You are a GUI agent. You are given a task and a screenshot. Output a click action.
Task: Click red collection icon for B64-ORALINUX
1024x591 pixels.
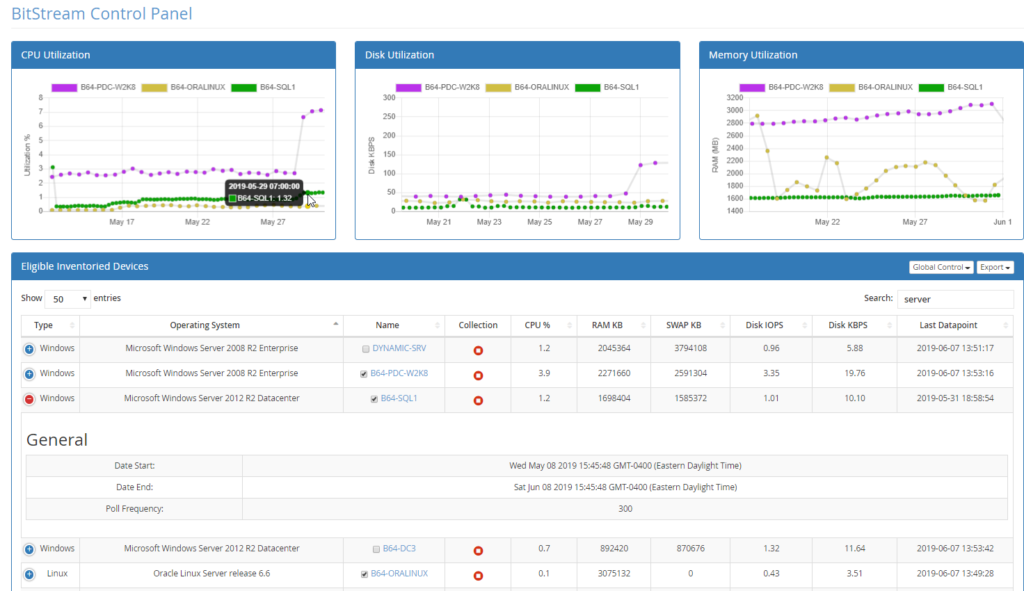pyautogui.click(x=478, y=575)
